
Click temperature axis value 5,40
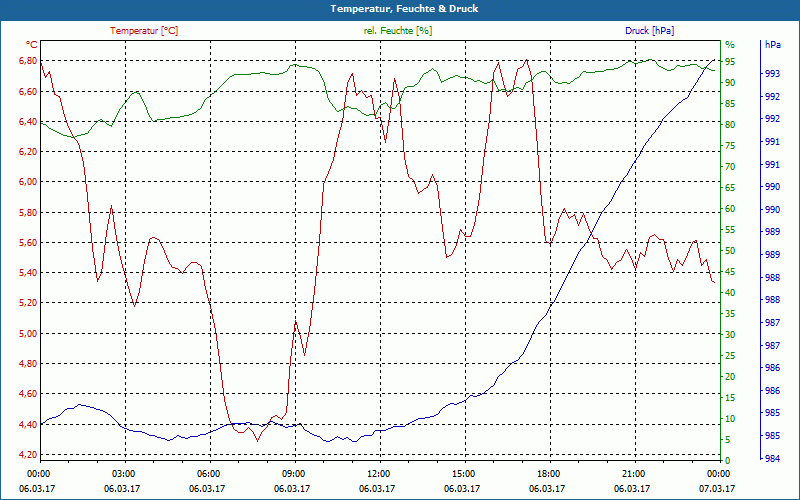point(28,272)
